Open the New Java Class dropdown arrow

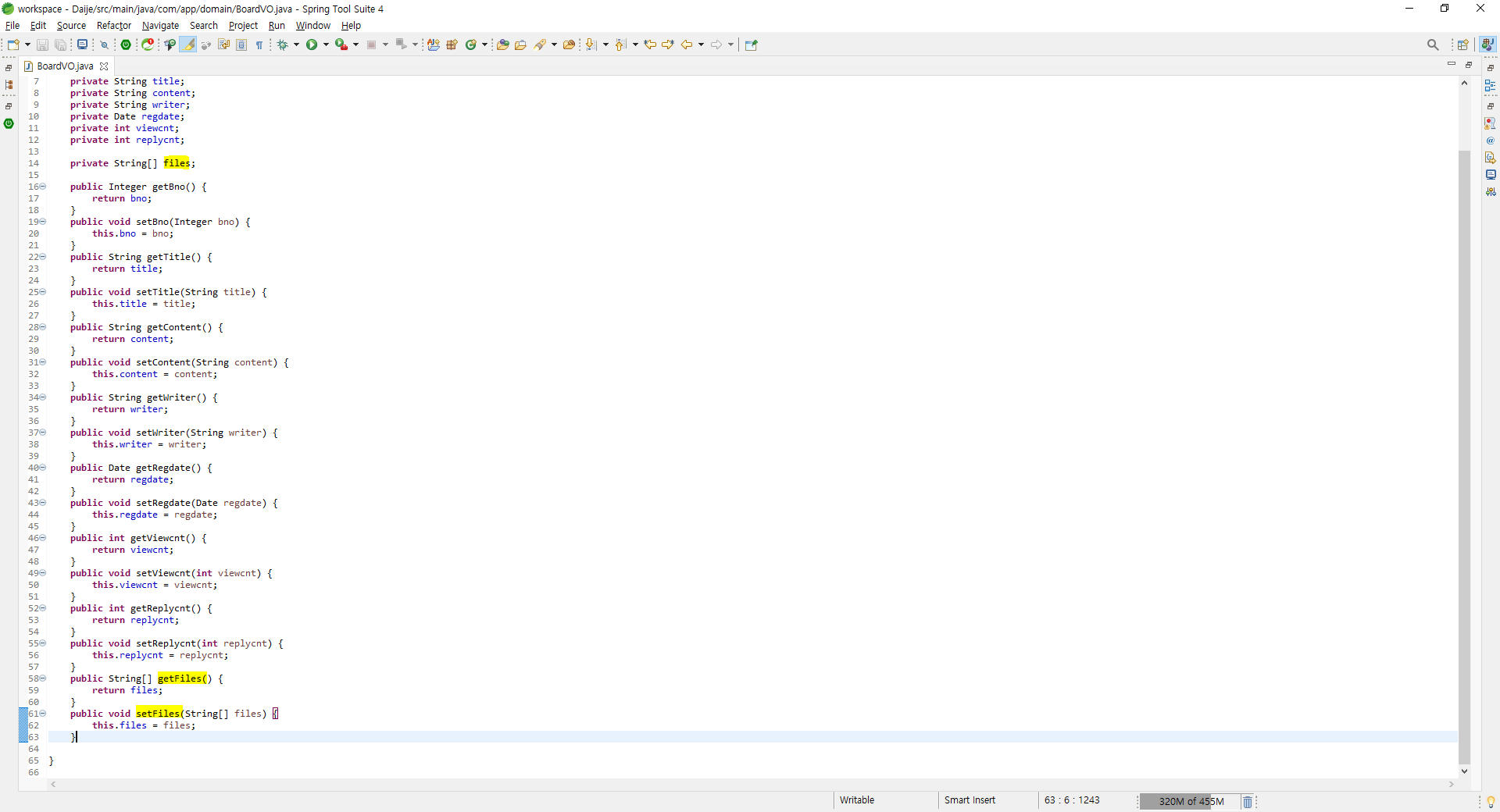pos(485,45)
